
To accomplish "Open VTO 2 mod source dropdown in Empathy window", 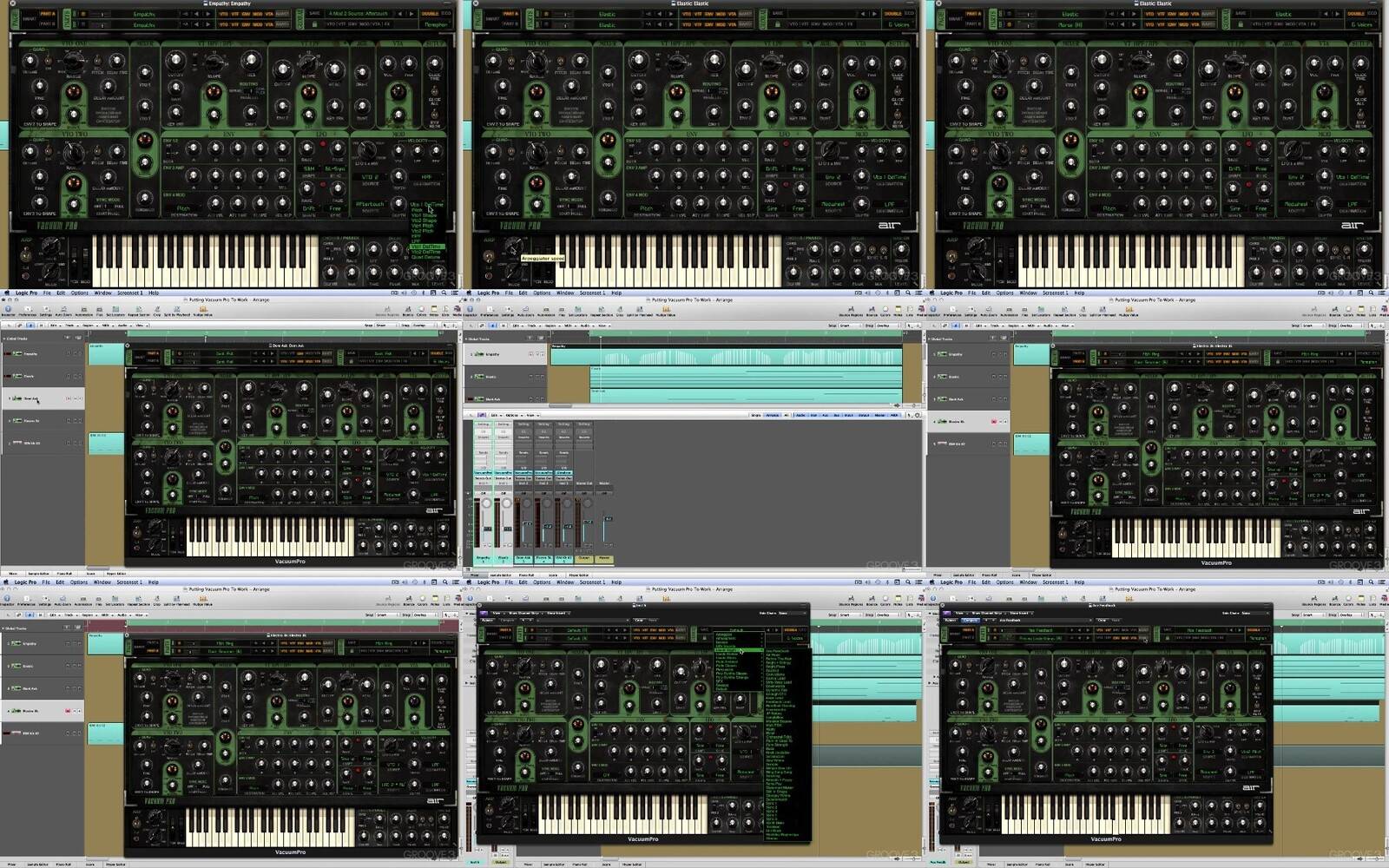I will [x=371, y=176].
